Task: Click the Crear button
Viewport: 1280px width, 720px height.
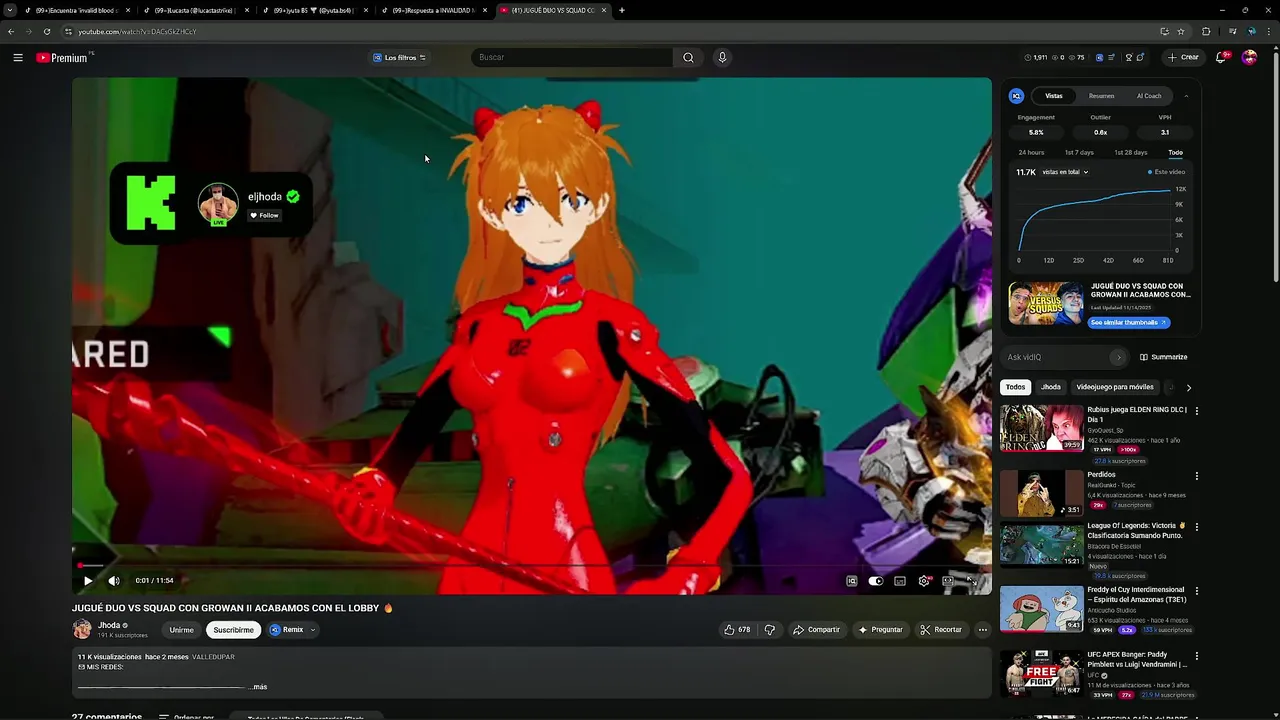Action: coord(1182,58)
